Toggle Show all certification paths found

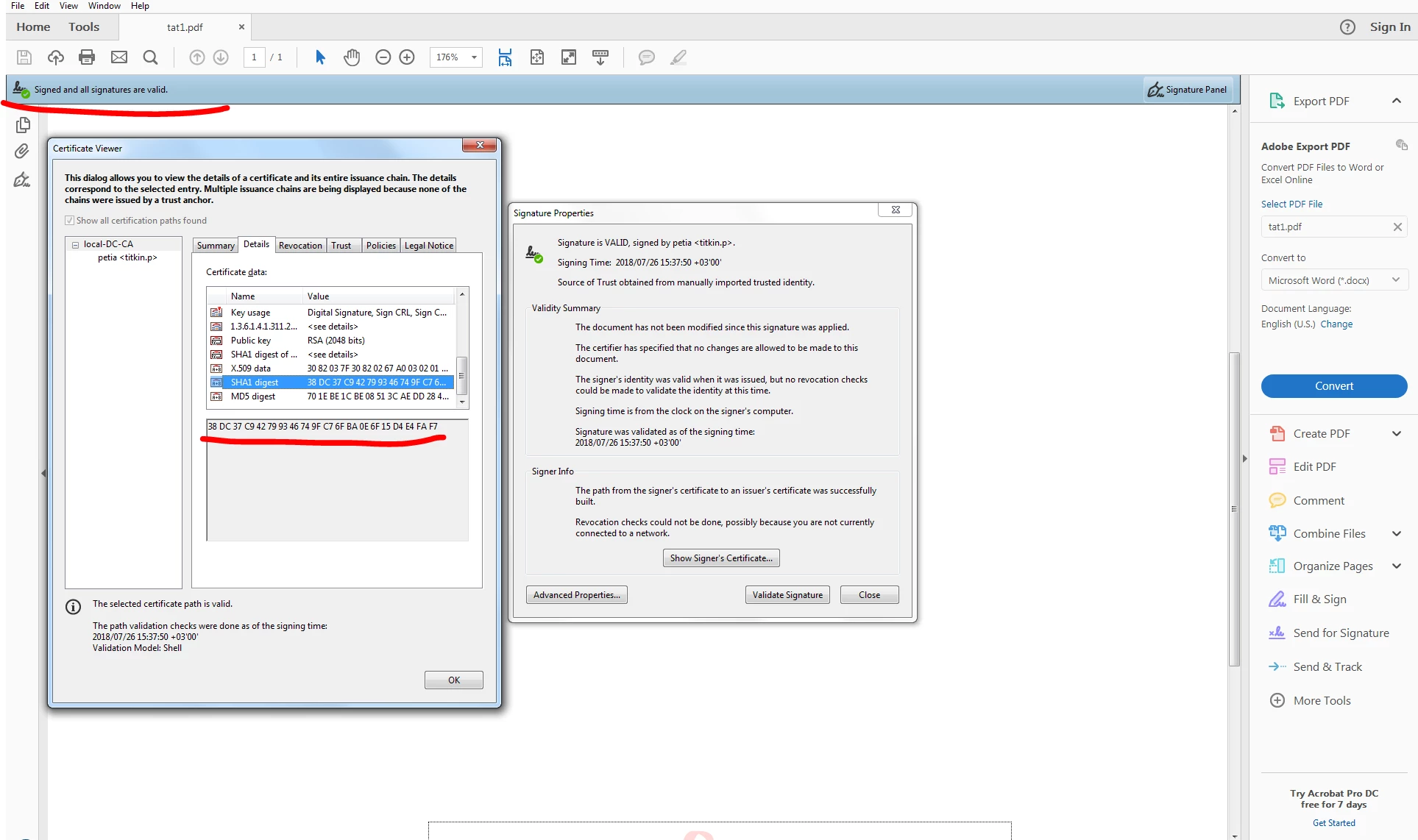(70, 221)
